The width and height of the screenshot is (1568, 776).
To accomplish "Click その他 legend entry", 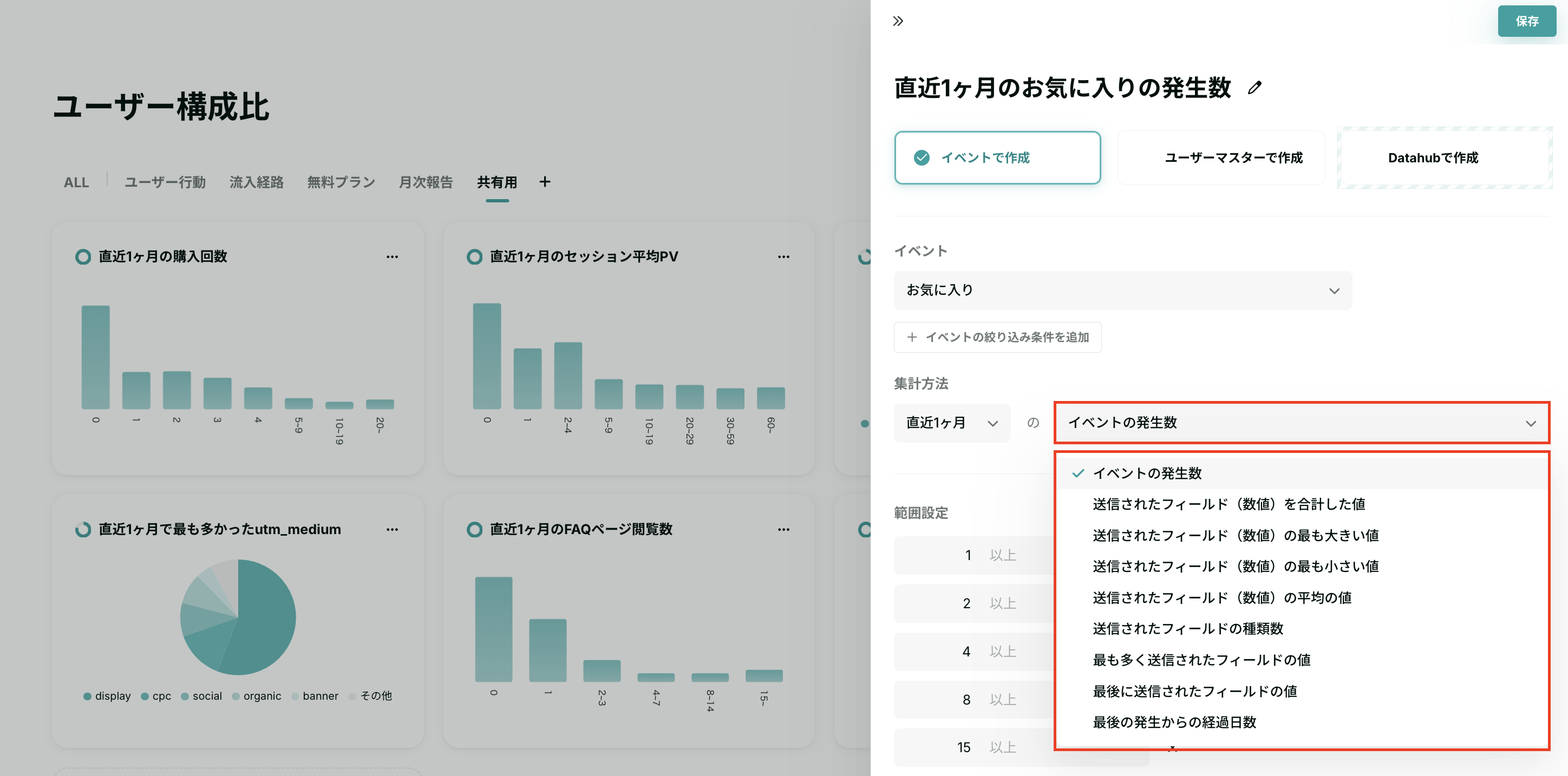I will click(370, 696).
